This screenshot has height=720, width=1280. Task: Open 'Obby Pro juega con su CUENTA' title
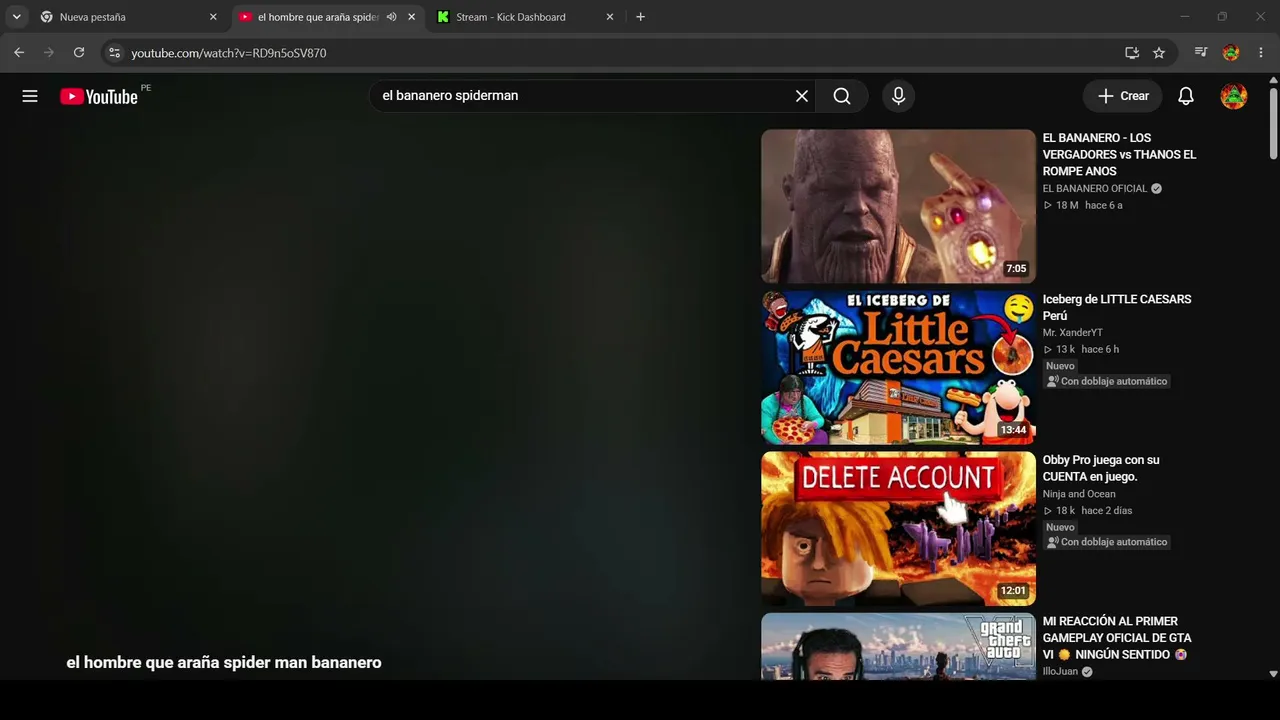click(1101, 468)
